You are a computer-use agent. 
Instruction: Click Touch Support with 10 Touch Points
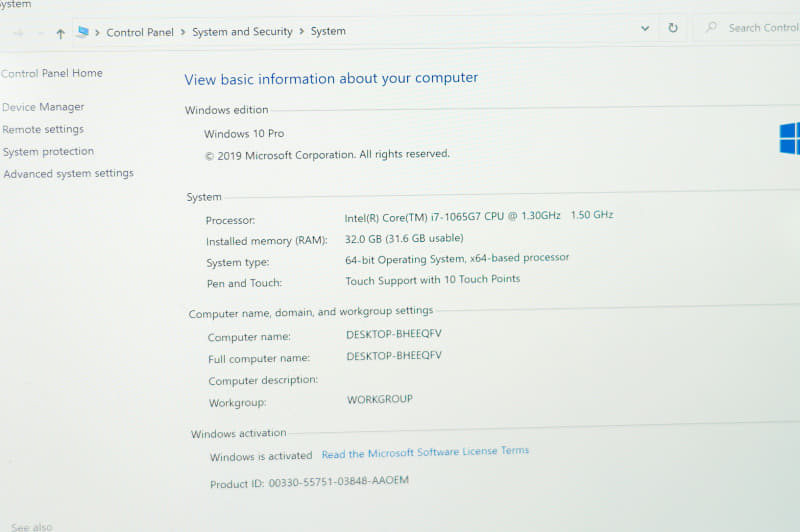433,280
